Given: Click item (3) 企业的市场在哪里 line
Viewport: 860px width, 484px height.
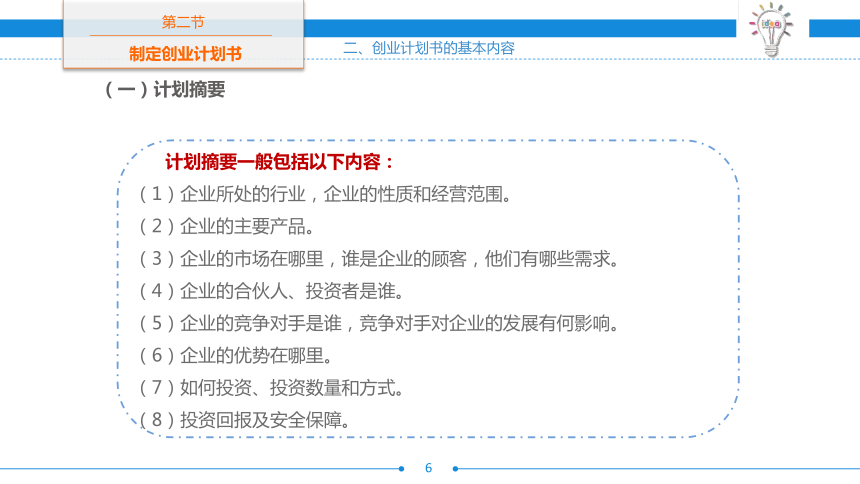Looking at the screenshot, I should (379, 258).
